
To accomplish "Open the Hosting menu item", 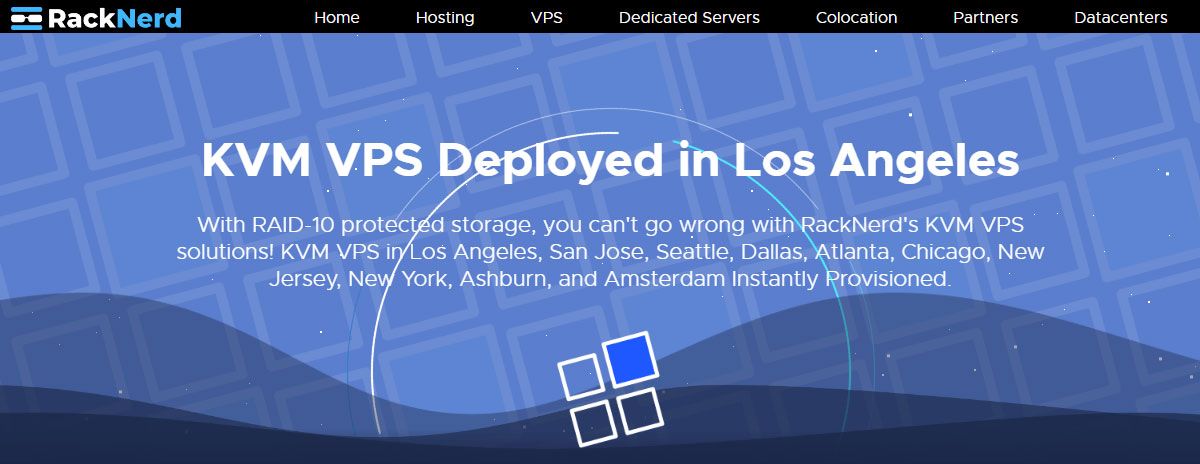I will [445, 17].
